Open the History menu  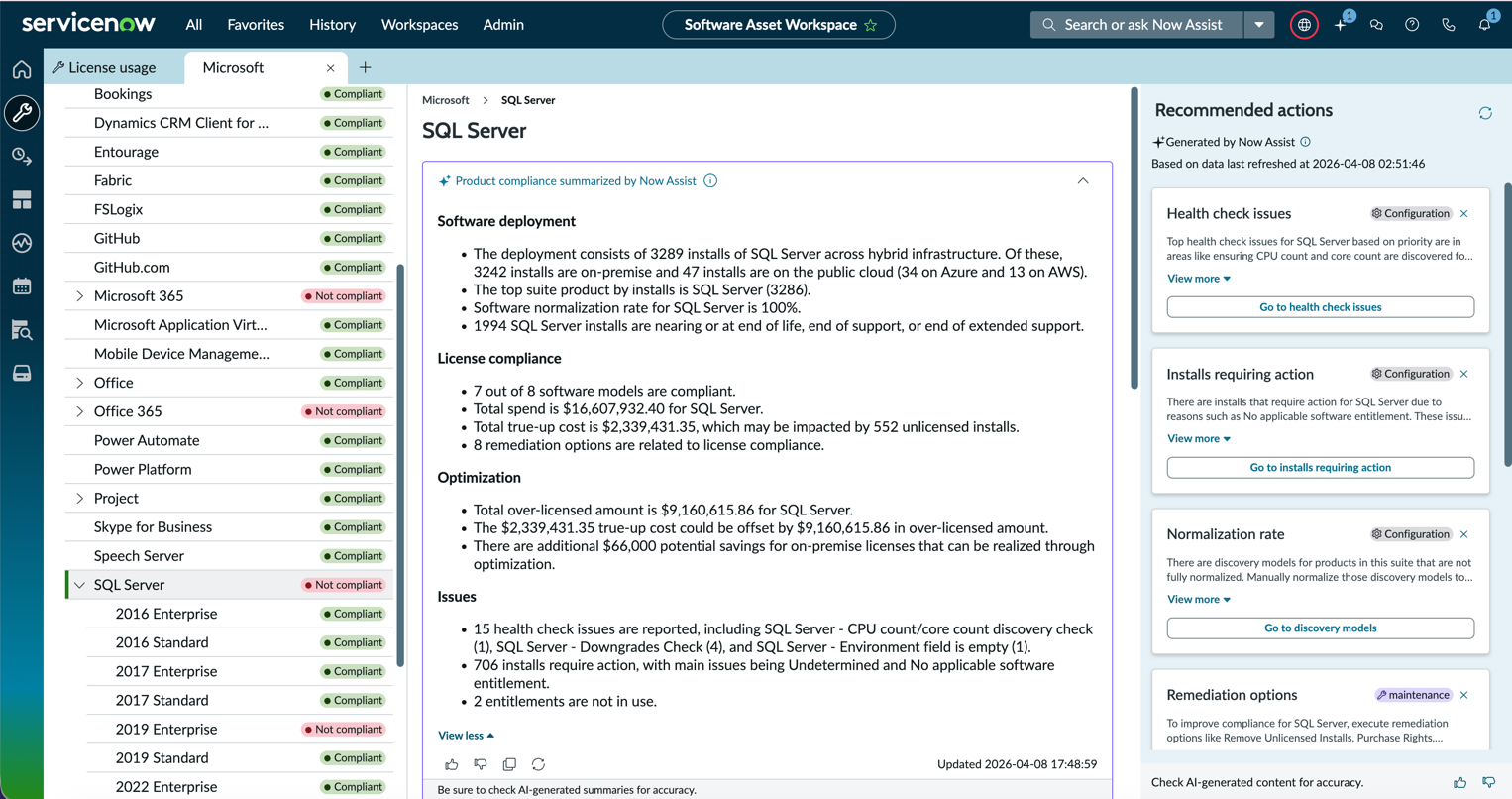coord(332,25)
